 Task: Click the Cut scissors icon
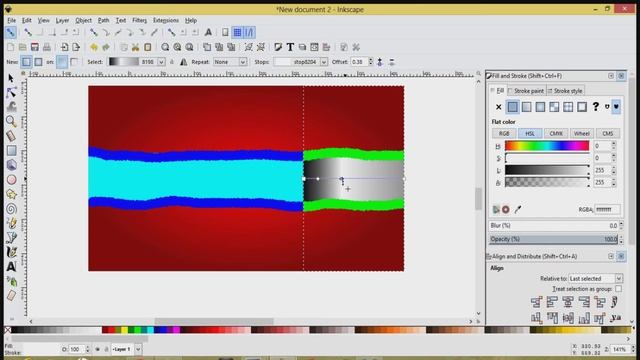click(x=136, y=47)
